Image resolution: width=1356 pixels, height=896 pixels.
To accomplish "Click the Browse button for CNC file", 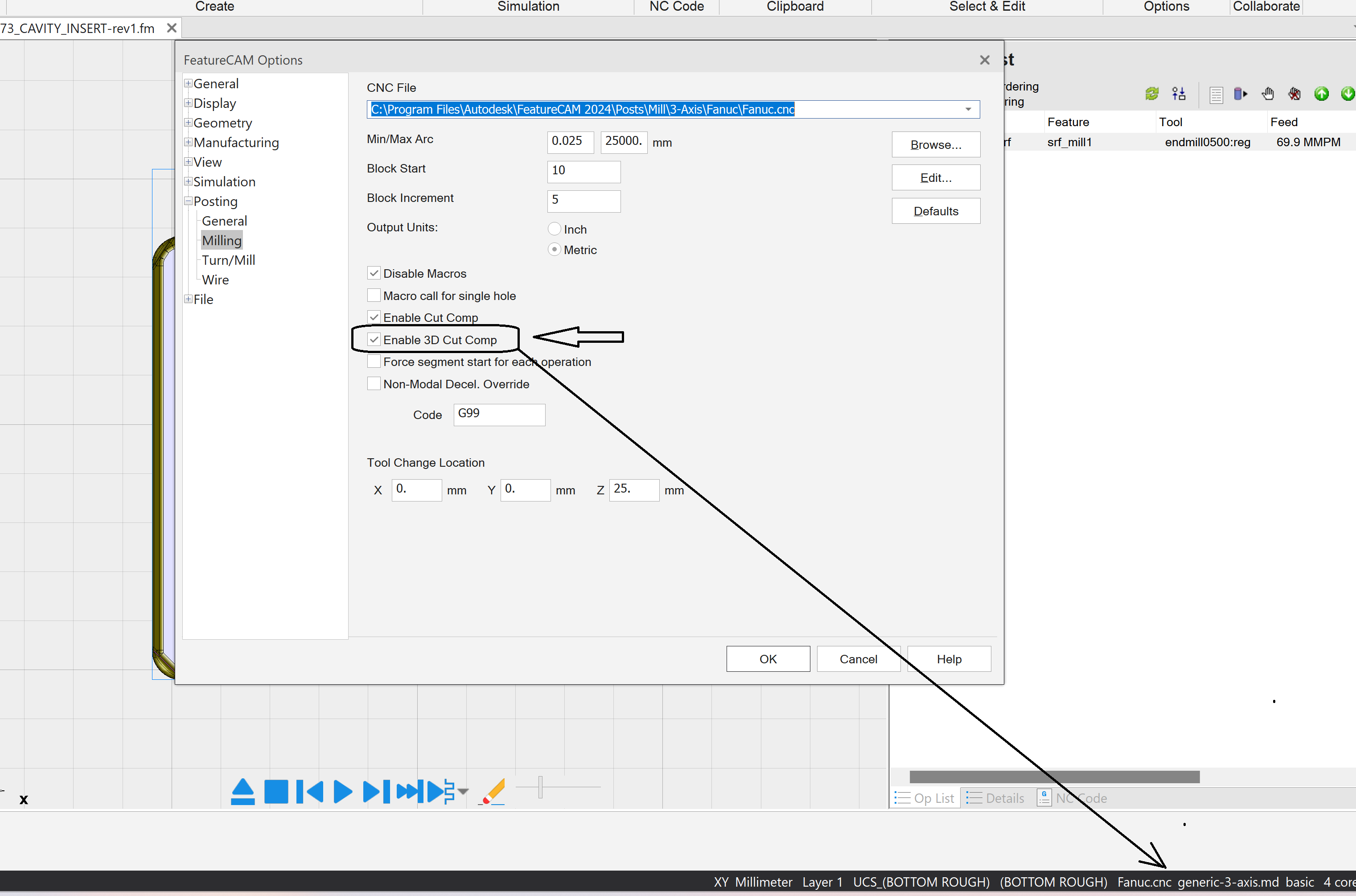I will (x=936, y=144).
